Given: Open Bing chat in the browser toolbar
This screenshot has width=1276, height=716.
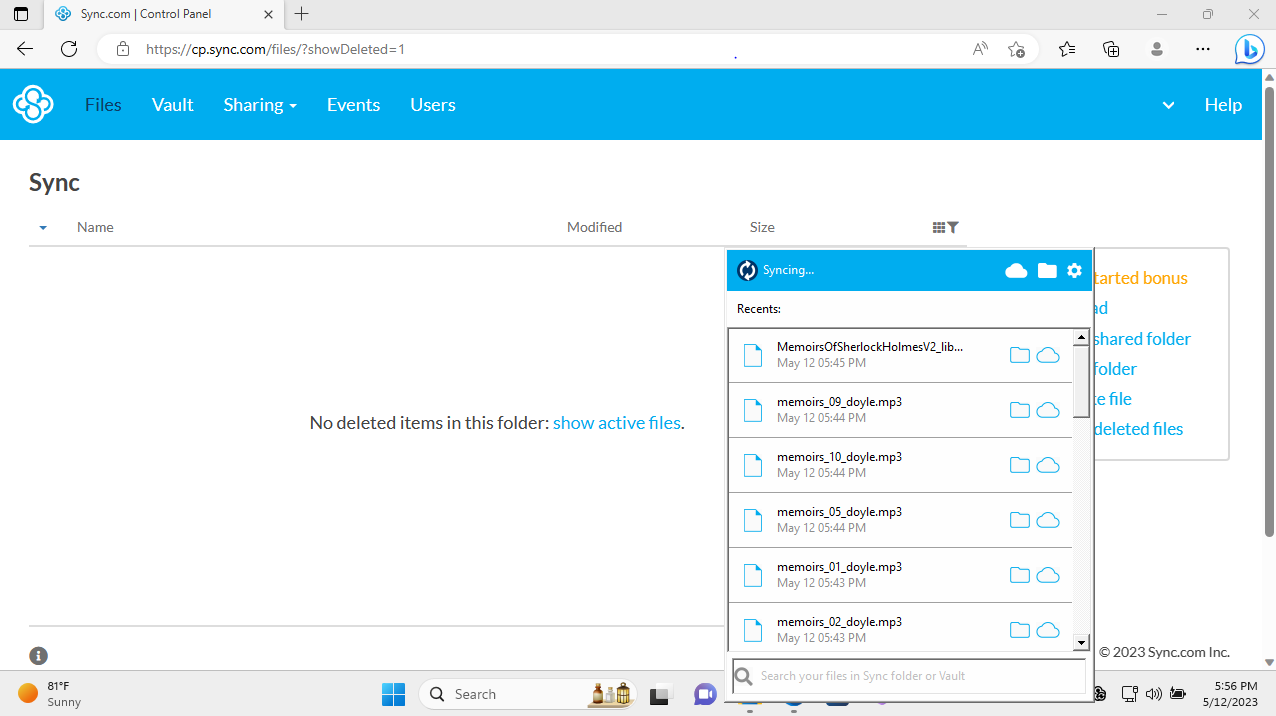Looking at the screenshot, I should pyautogui.click(x=1249, y=48).
